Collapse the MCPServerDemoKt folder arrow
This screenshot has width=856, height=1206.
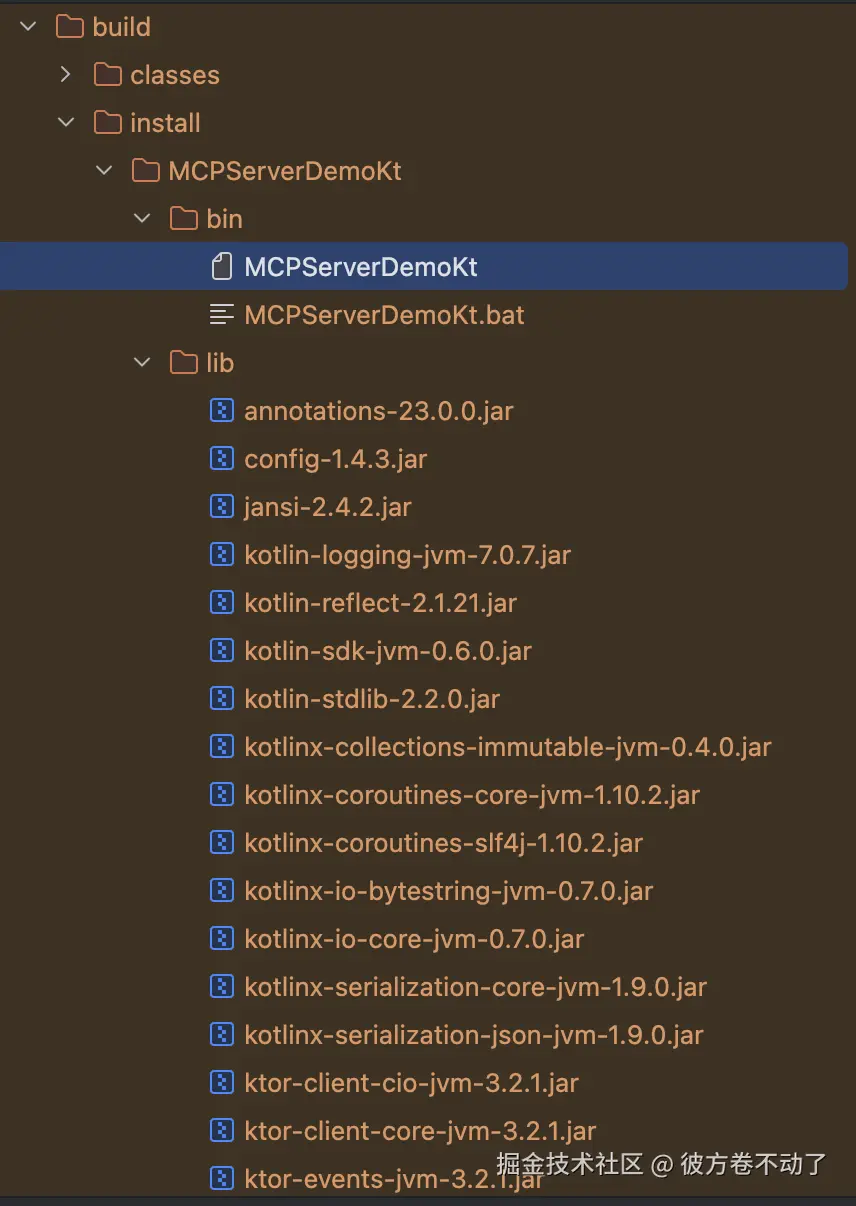104,171
